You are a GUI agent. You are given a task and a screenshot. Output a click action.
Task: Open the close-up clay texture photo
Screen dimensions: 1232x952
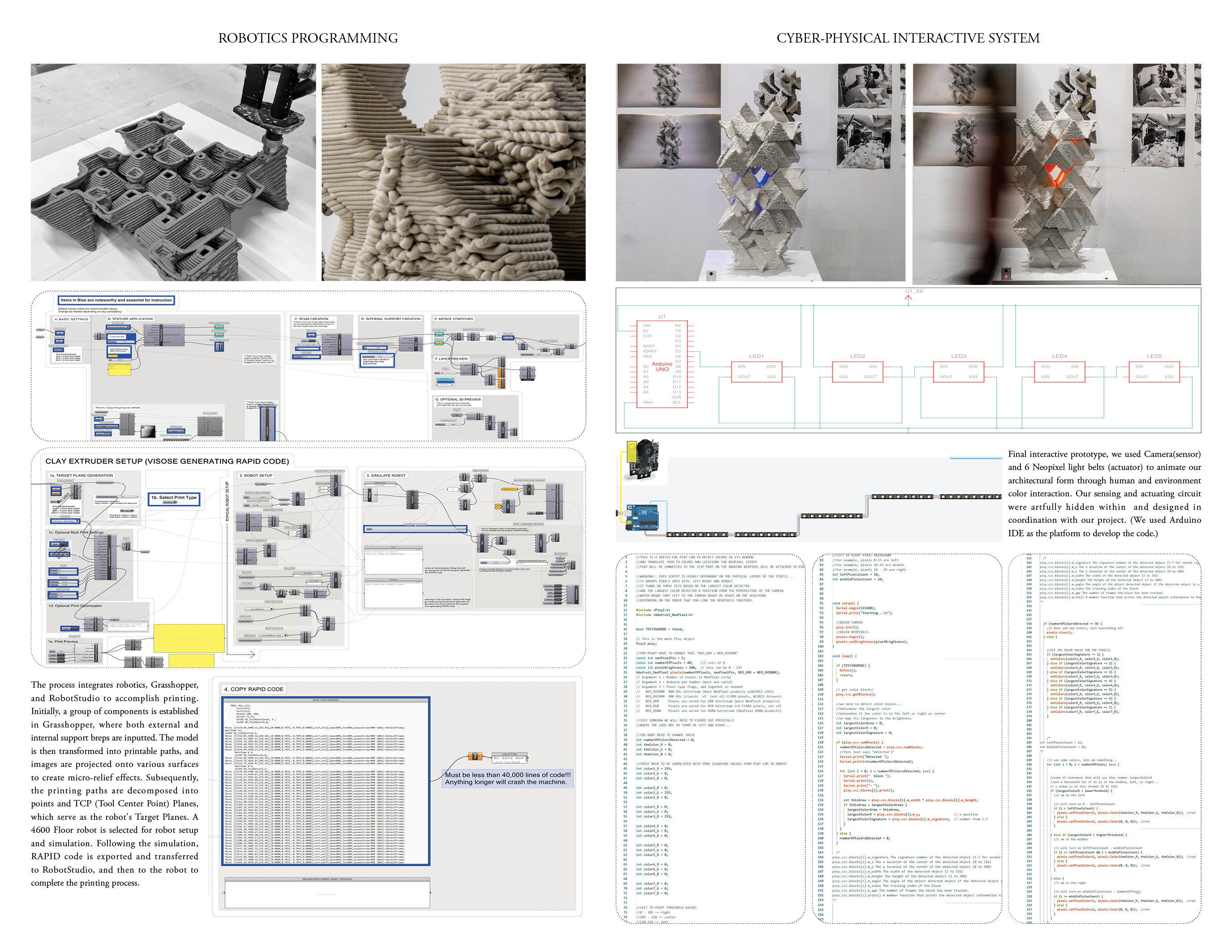point(453,172)
